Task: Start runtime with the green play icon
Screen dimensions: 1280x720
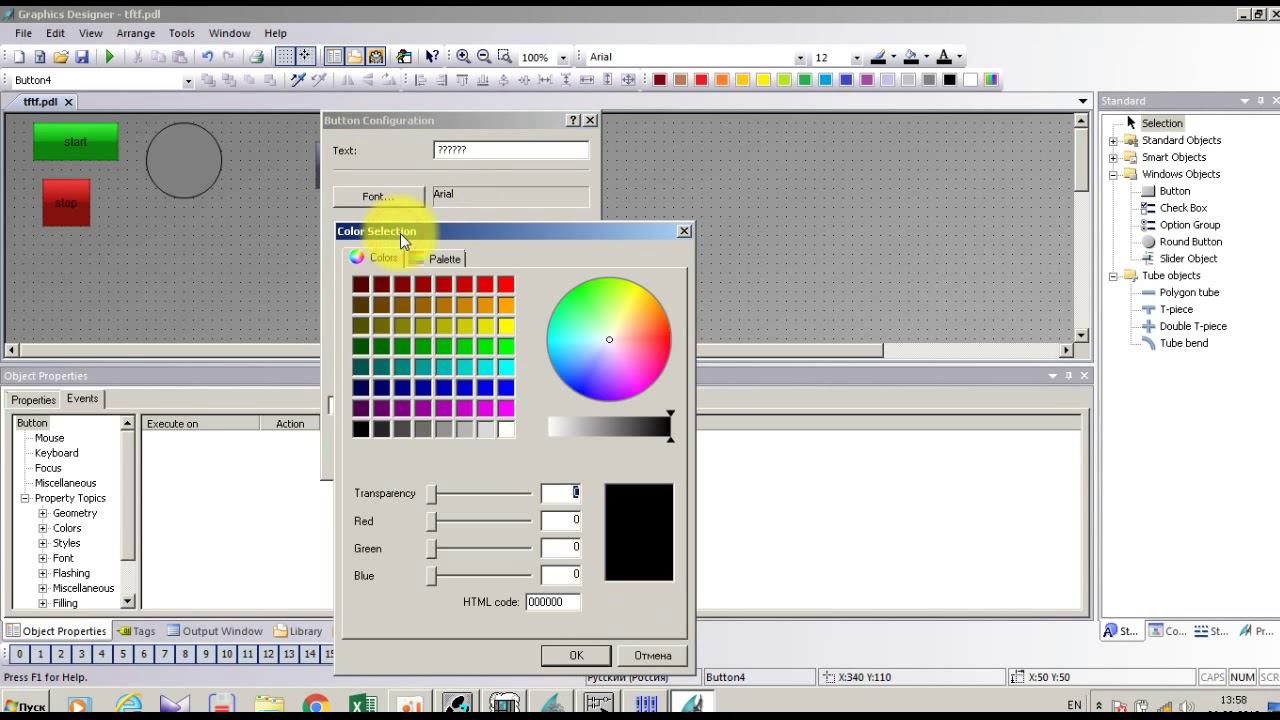Action: tap(110, 57)
